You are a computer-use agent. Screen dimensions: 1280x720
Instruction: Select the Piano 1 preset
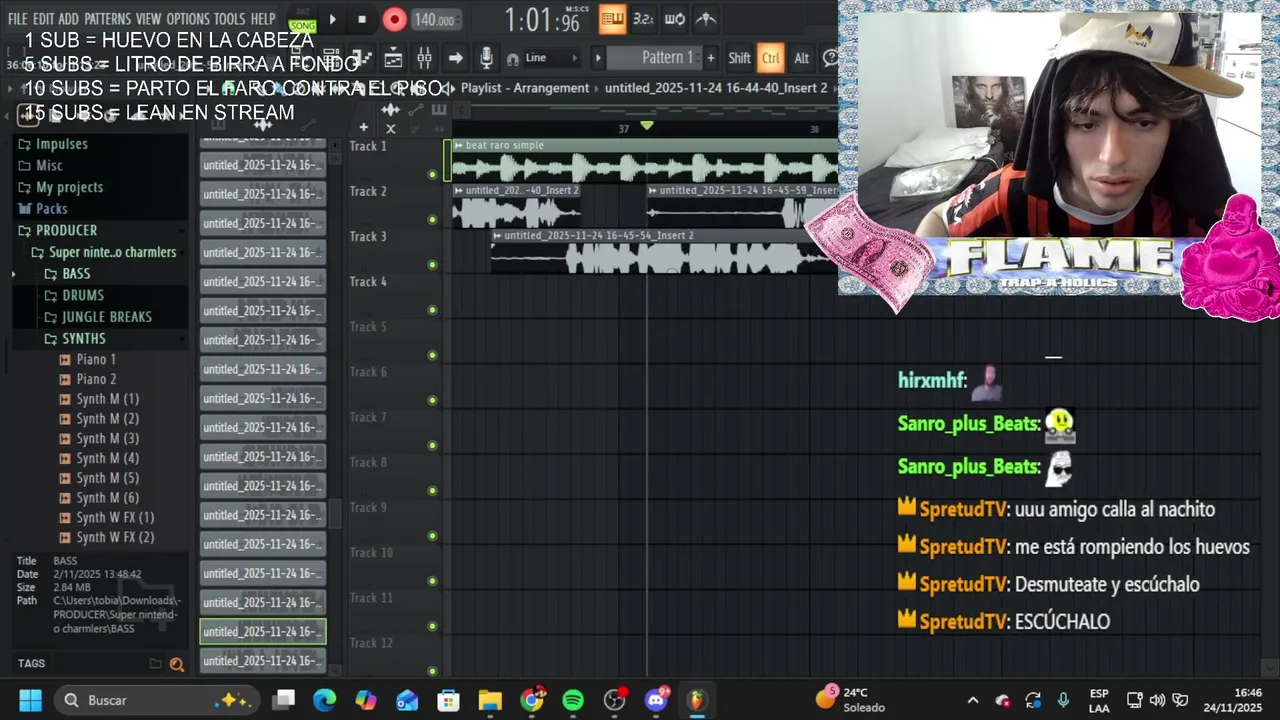96,360
